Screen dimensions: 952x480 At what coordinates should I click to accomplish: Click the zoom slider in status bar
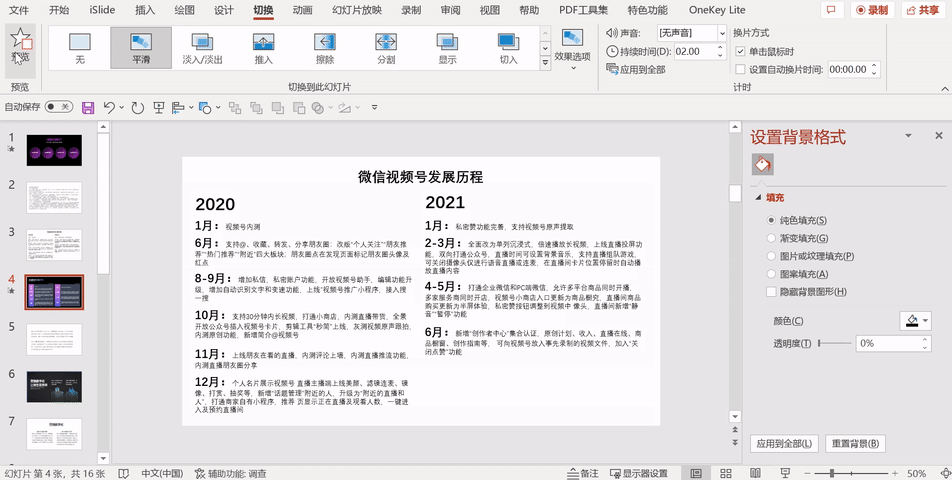click(851, 473)
